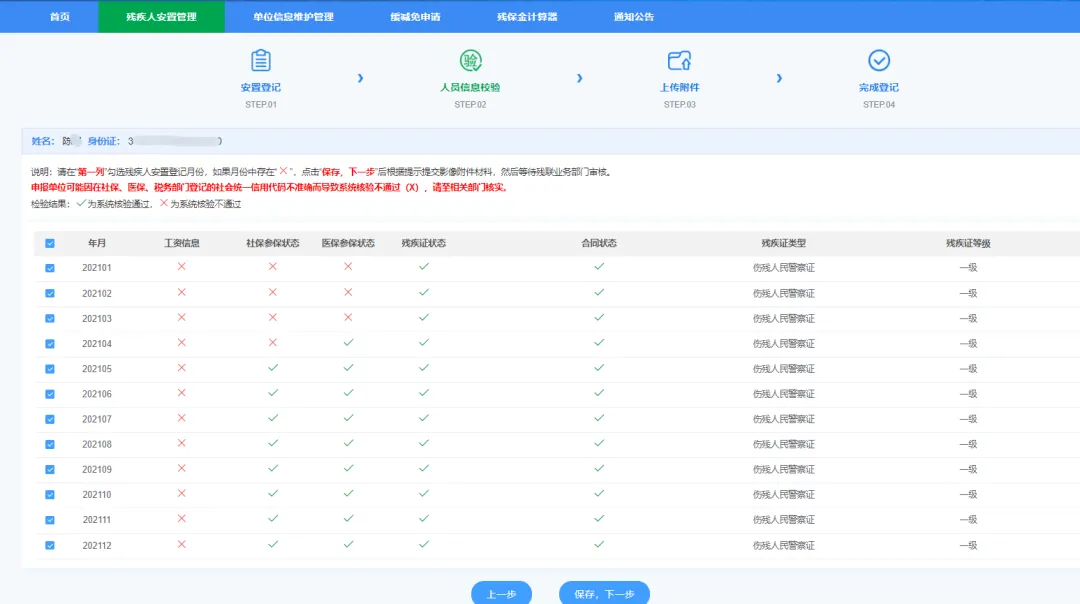Toggle the checkbox for month 202103
This screenshot has width=1080, height=604.
point(50,318)
